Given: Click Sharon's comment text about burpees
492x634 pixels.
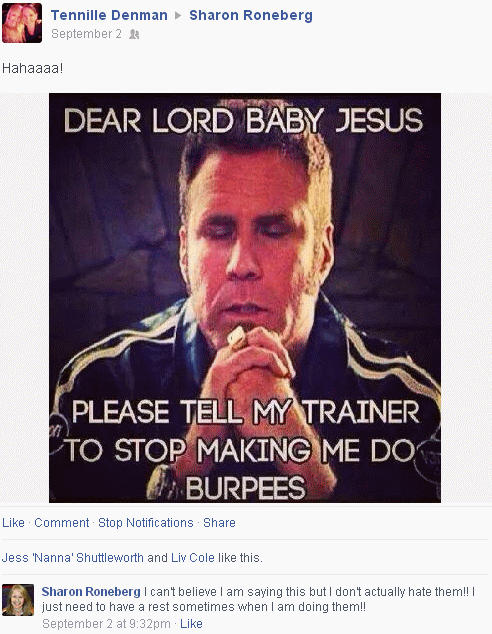Looking at the screenshot, I should [259, 599].
